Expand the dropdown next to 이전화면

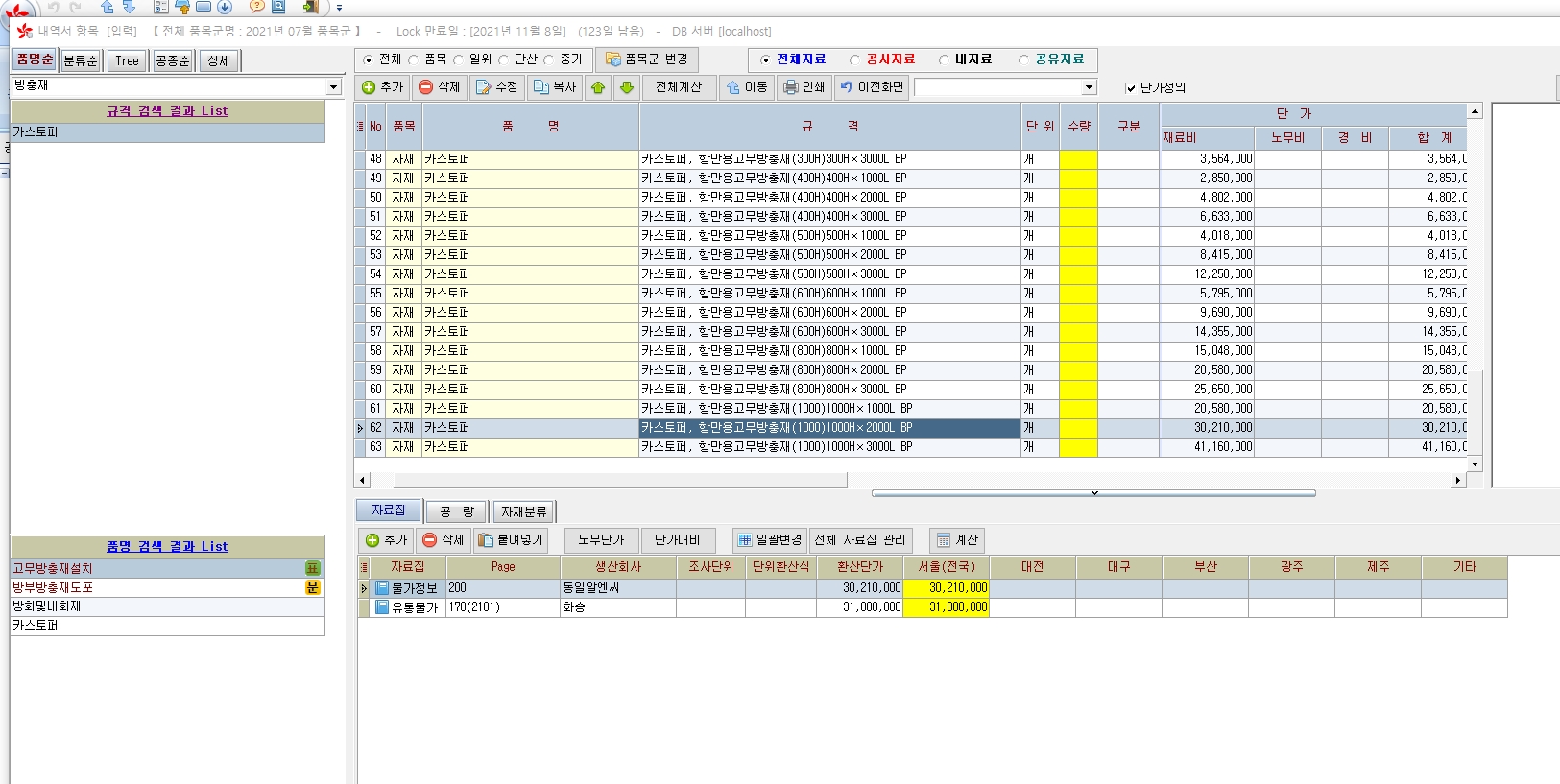(x=1089, y=87)
